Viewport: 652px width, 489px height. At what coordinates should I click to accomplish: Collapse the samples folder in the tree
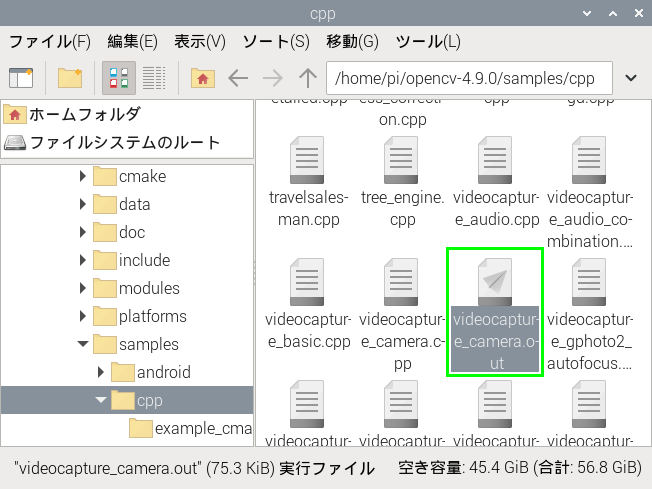pos(83,344)
